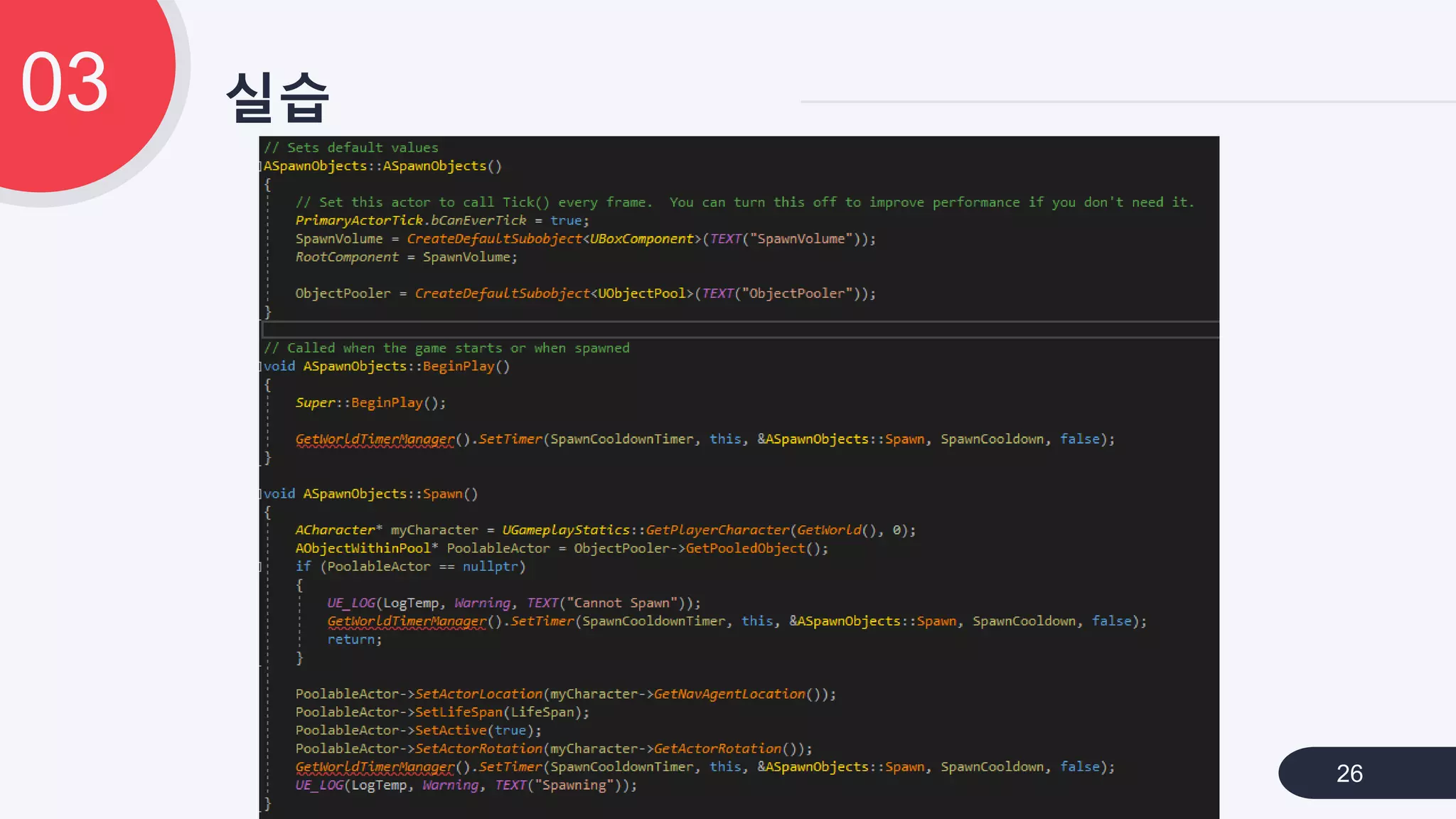Collapse the if PoolableActor nullptr block
The image size is (1456, 819).
261,567
